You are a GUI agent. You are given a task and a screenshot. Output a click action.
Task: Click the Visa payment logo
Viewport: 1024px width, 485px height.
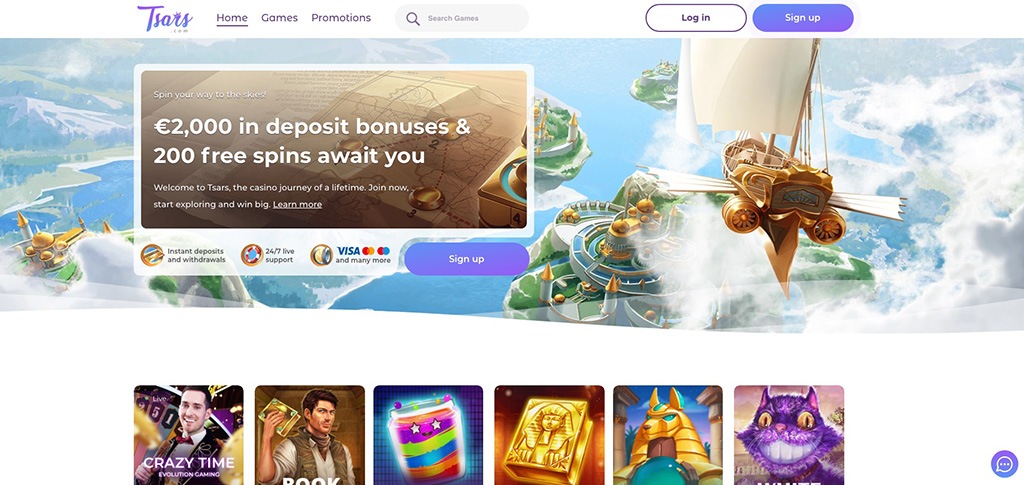pyautogui.click(x=349, y=251)
